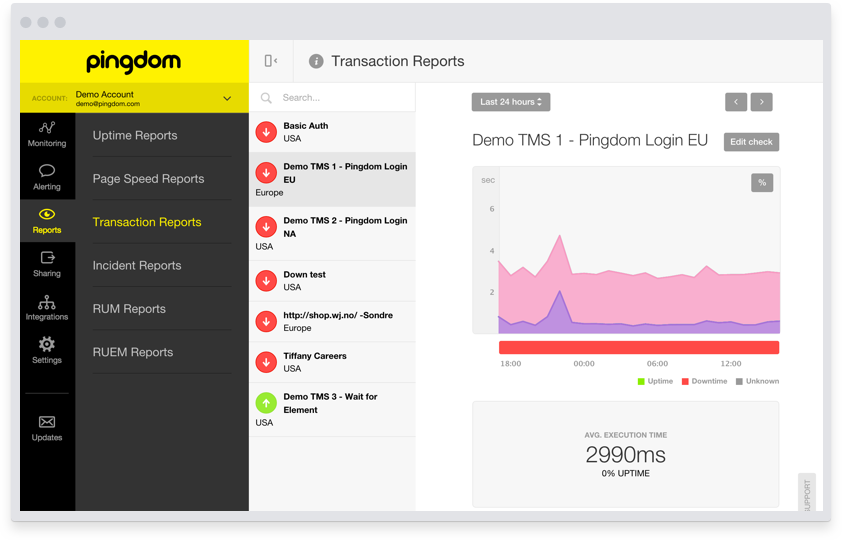This screenshot has width=842, height=540.
Task: Toggle the percent view on the chart
Action: 762,183
